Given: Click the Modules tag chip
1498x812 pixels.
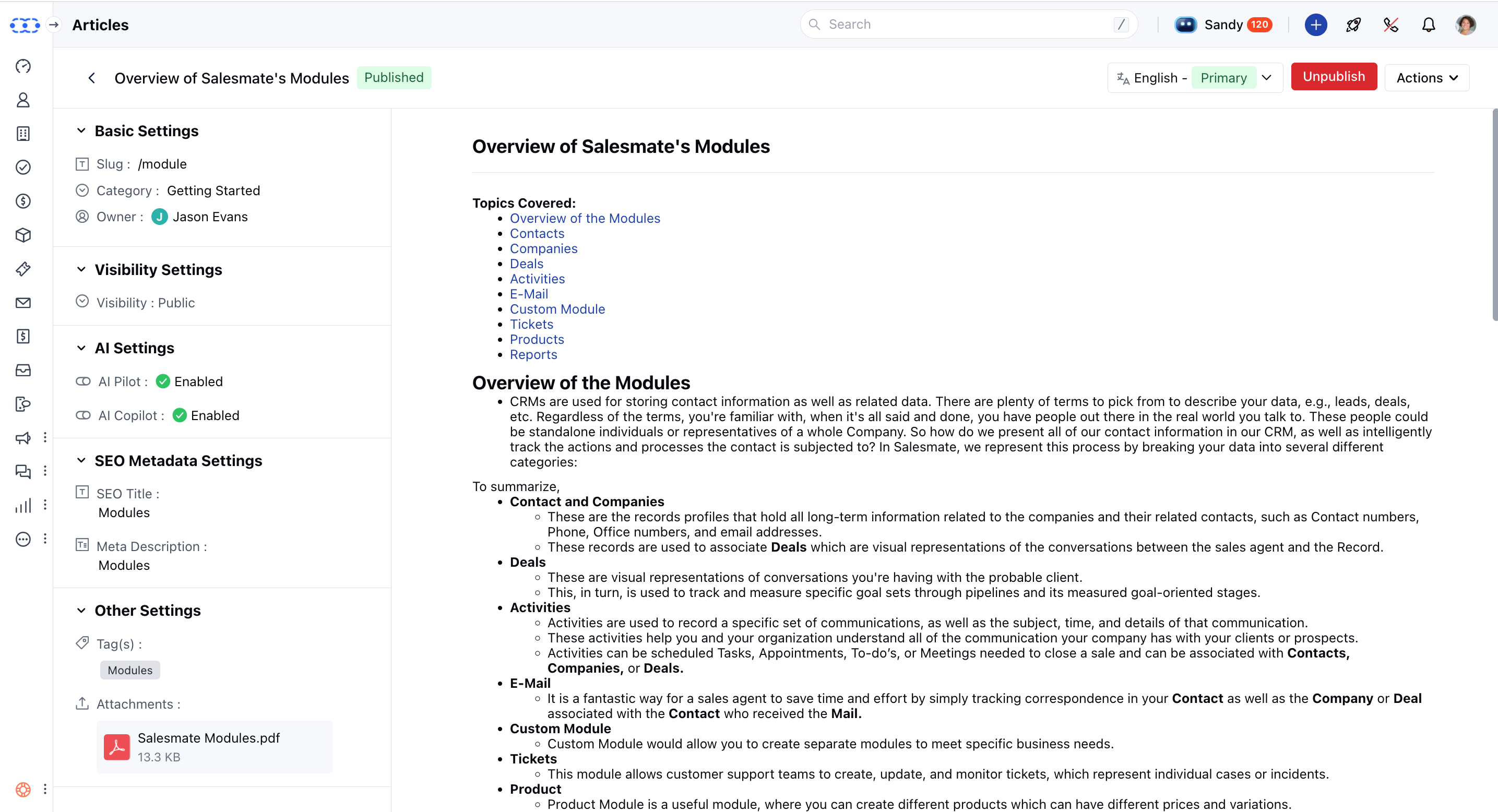Looking at the screenshot, I should pos(129,670).
